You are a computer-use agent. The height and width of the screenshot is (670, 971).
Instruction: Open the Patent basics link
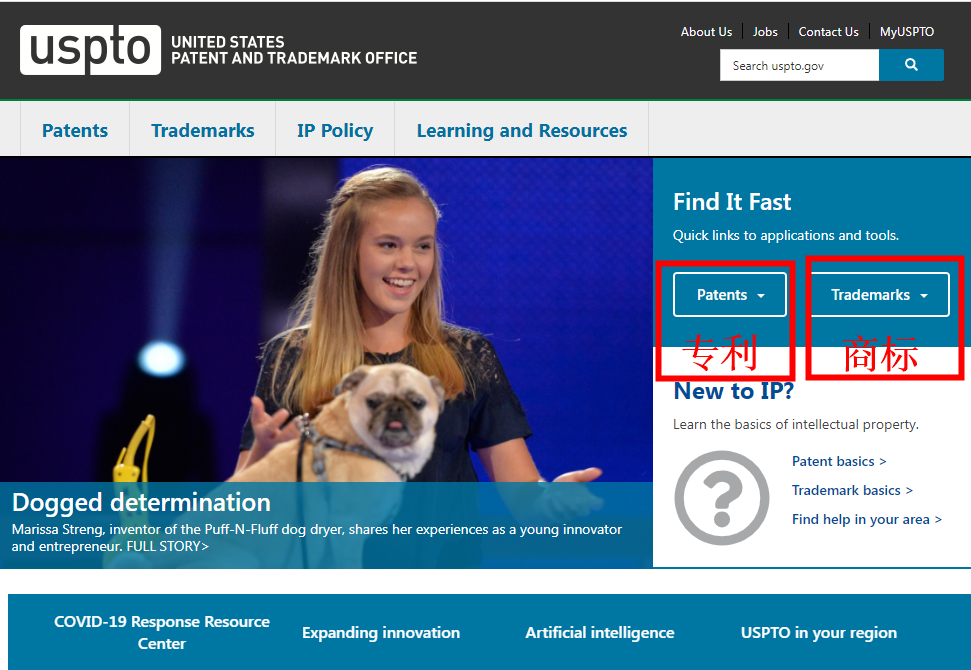838,461
